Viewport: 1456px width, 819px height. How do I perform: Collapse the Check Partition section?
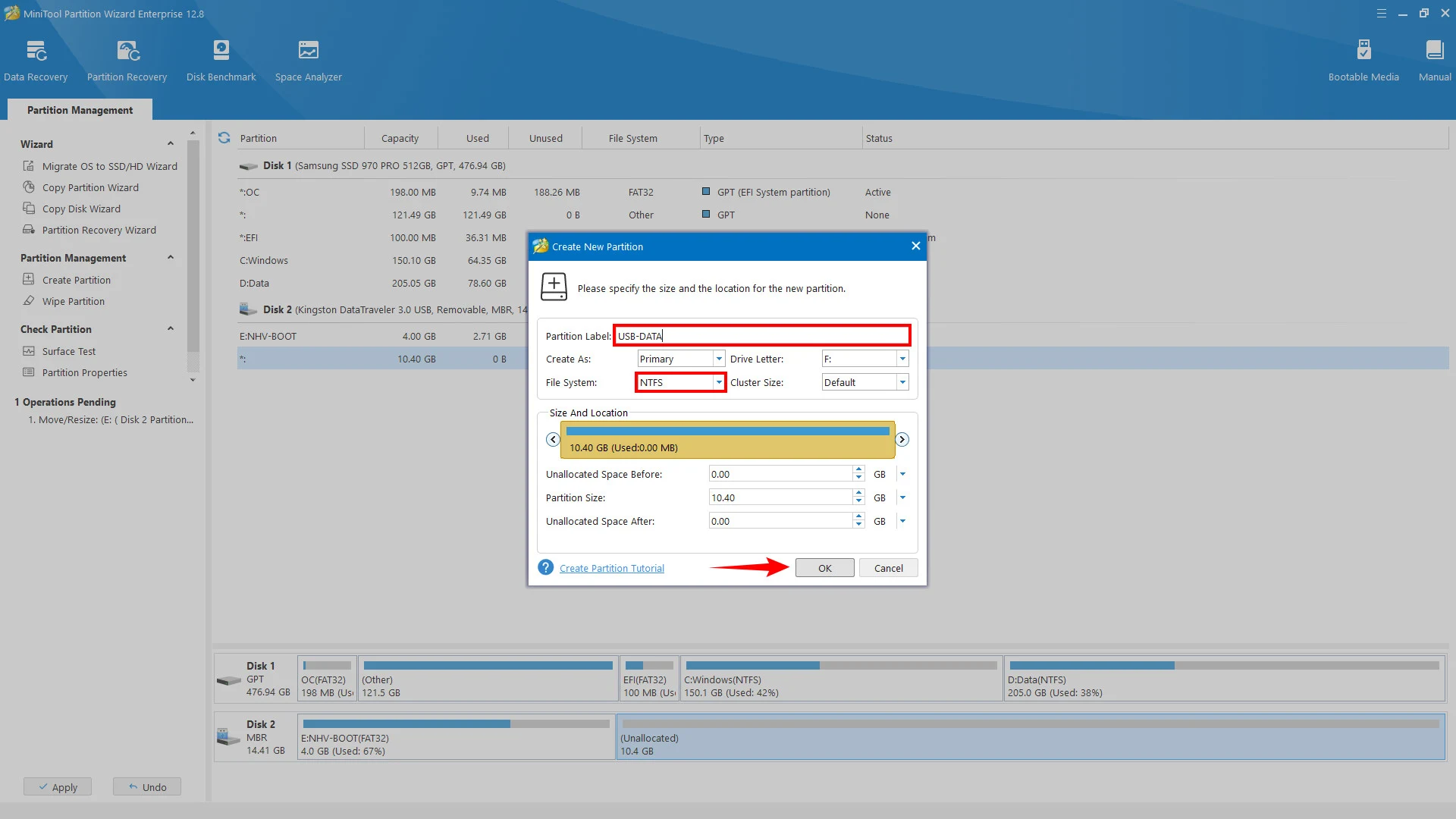click(x=171, y=328)
